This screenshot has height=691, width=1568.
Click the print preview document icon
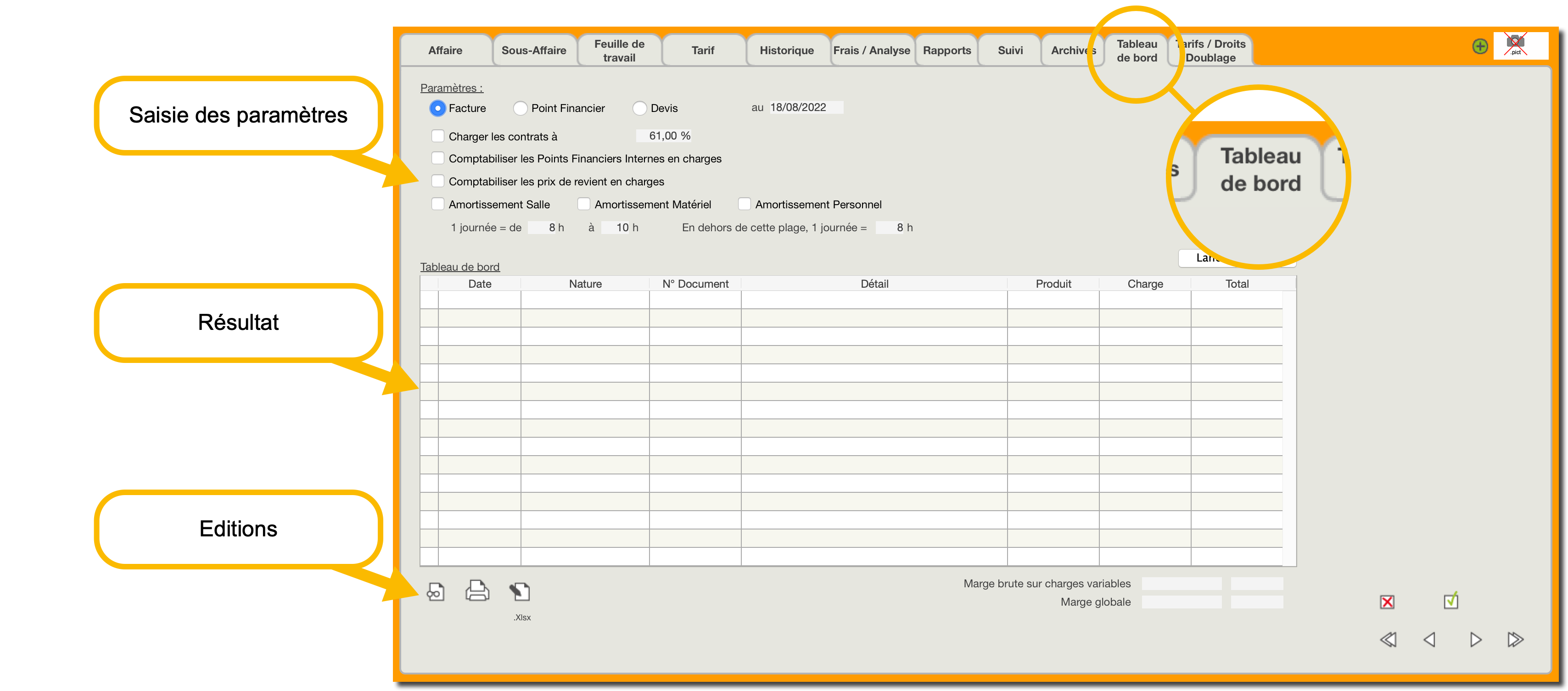435,591
